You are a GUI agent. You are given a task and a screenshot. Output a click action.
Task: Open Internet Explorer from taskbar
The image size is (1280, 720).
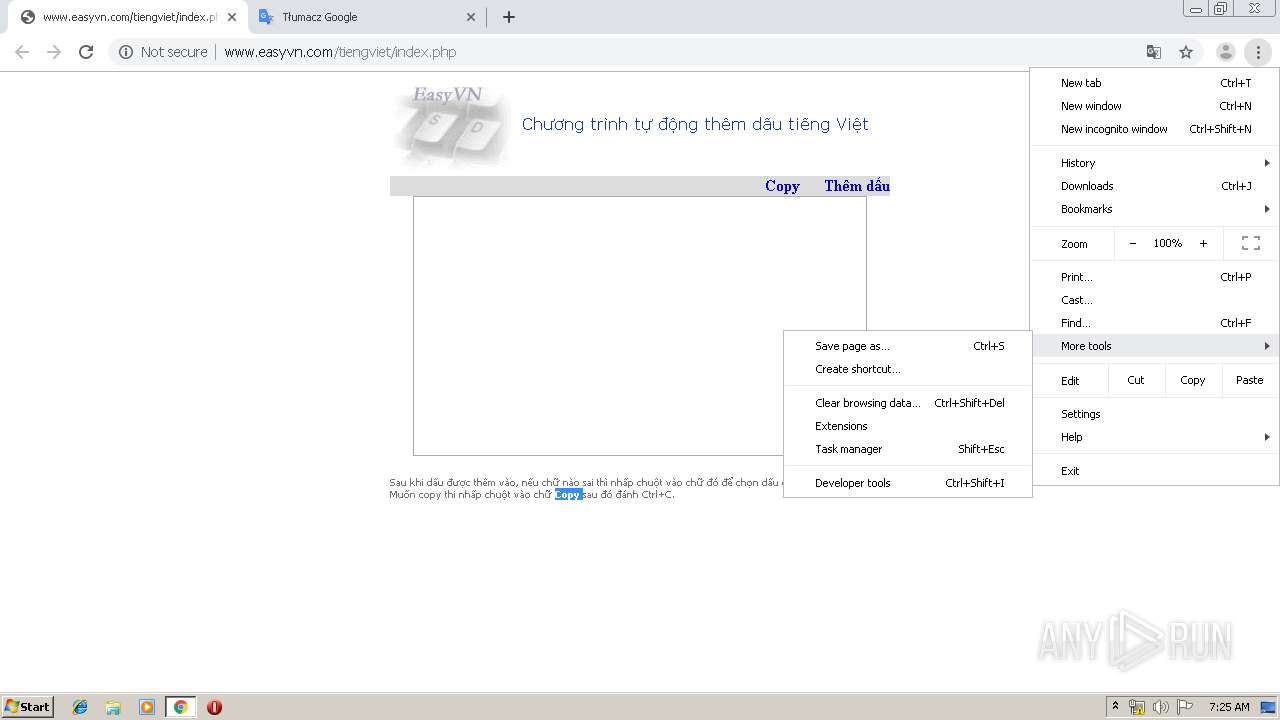tap(80, 707)
